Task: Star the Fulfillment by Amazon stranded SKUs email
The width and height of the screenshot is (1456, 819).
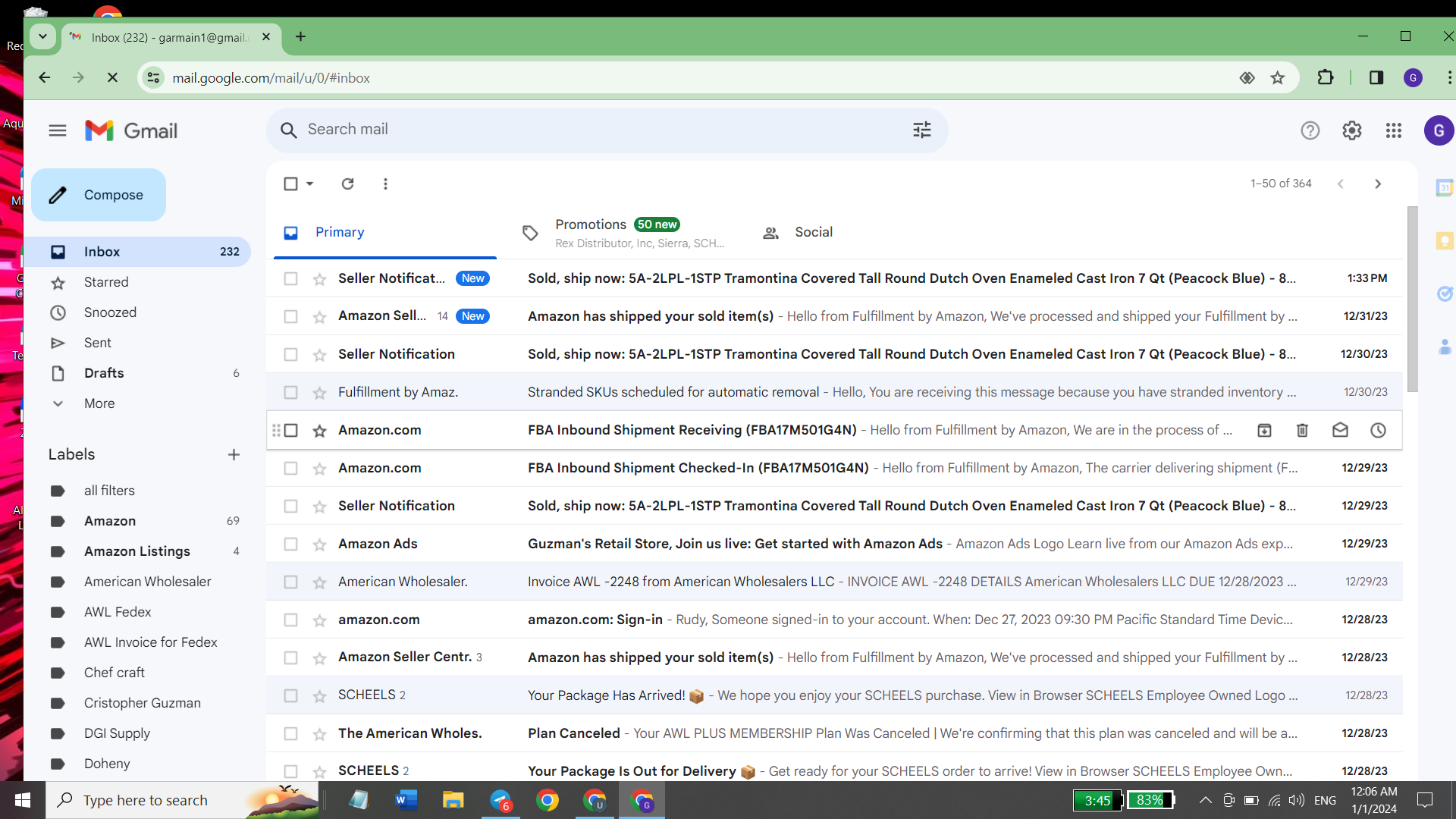Action: click(x=319, y=393)
